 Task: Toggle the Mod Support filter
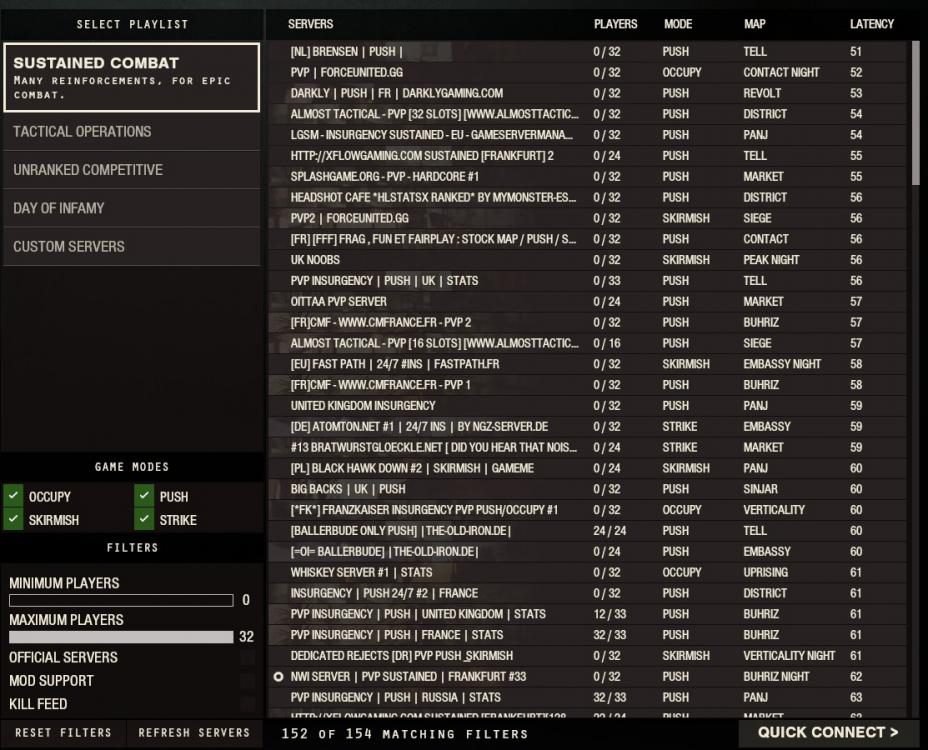tap(247, 681)
